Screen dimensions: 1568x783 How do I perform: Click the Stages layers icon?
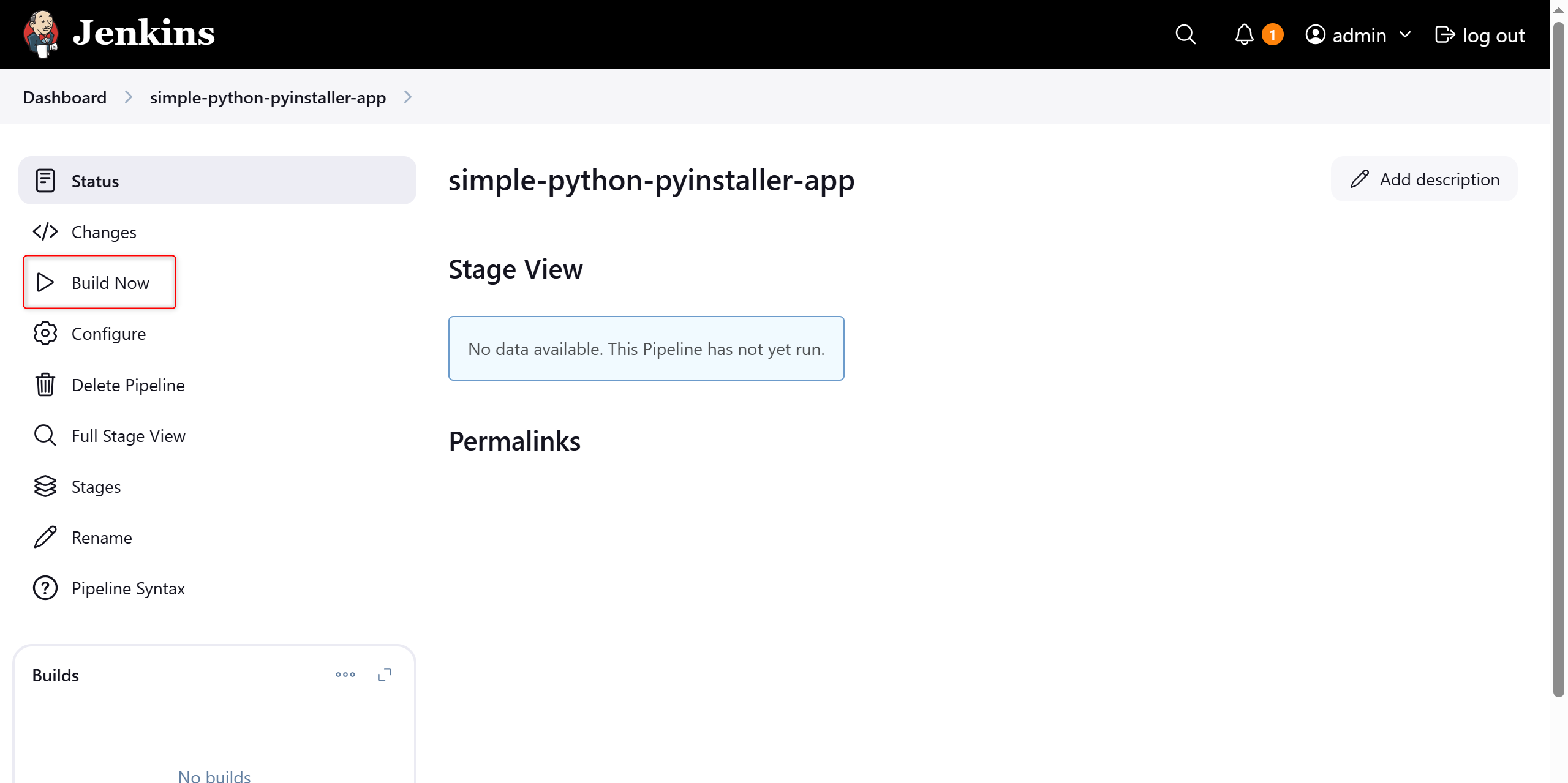45,487
